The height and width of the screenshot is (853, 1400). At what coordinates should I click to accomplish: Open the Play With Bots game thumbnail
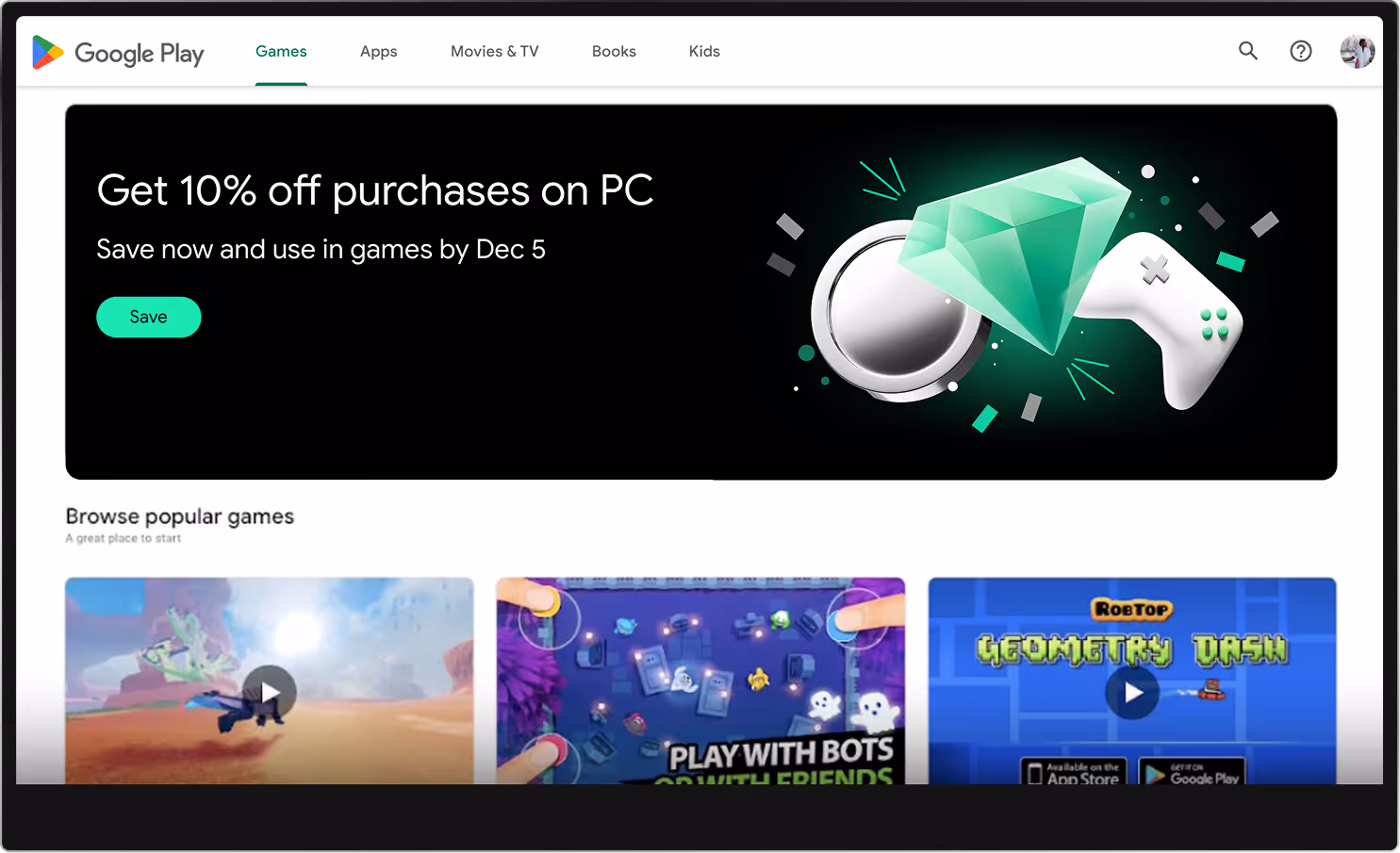click(x=700, y=681)
